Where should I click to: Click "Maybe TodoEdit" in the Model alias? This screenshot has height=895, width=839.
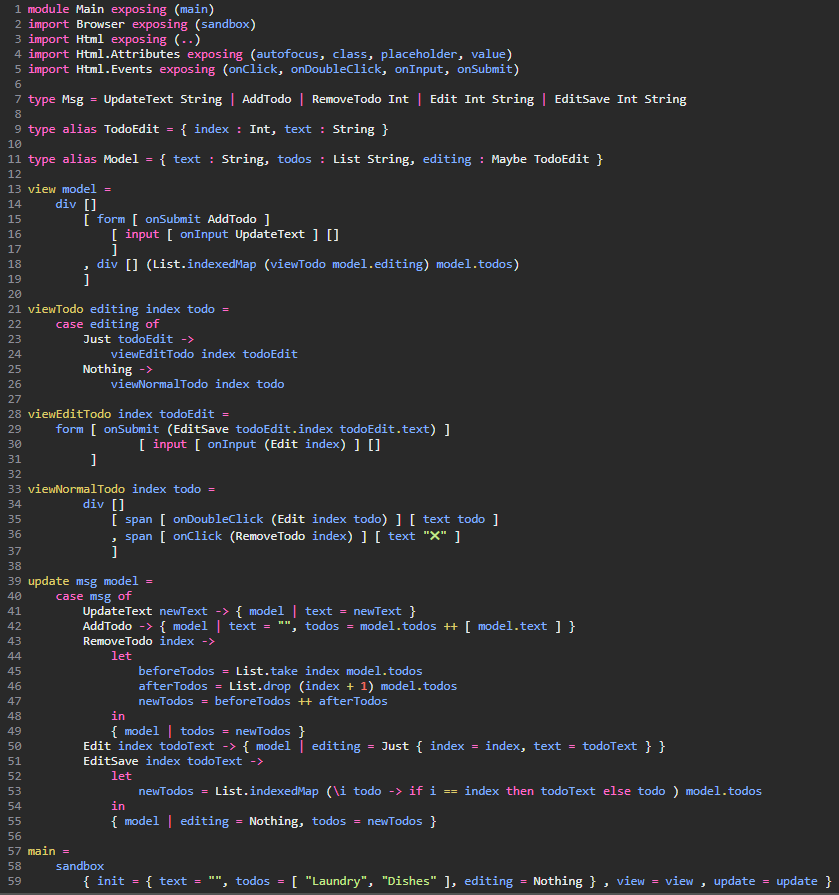click(x=540, y=159)
